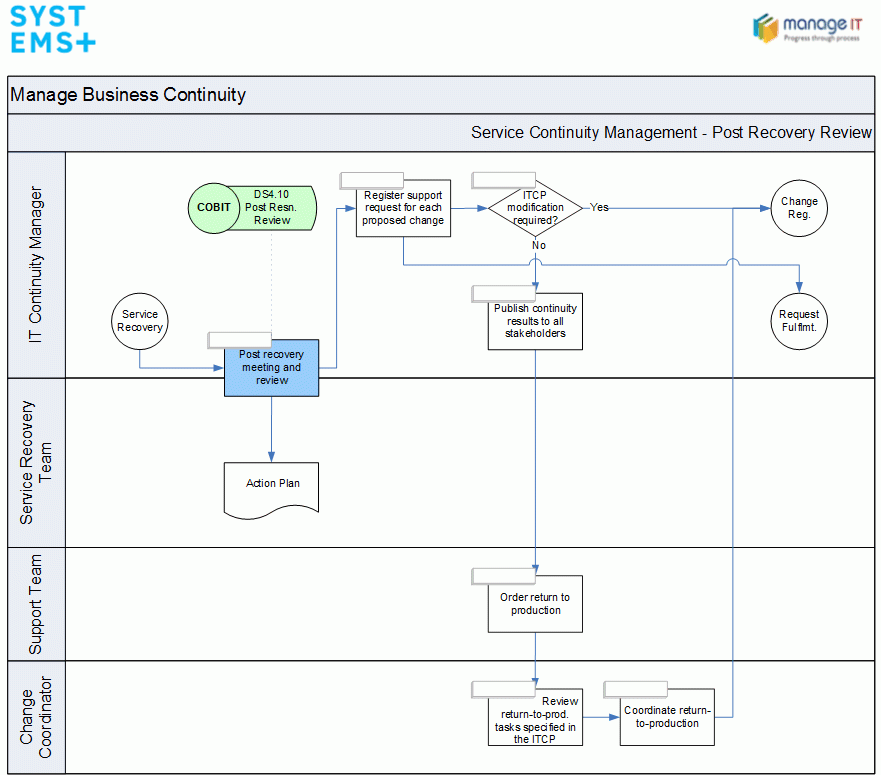The height and width of the screenshot is (775, 881).
Task: Click the manage IT logo
Action: pos(807,28)
